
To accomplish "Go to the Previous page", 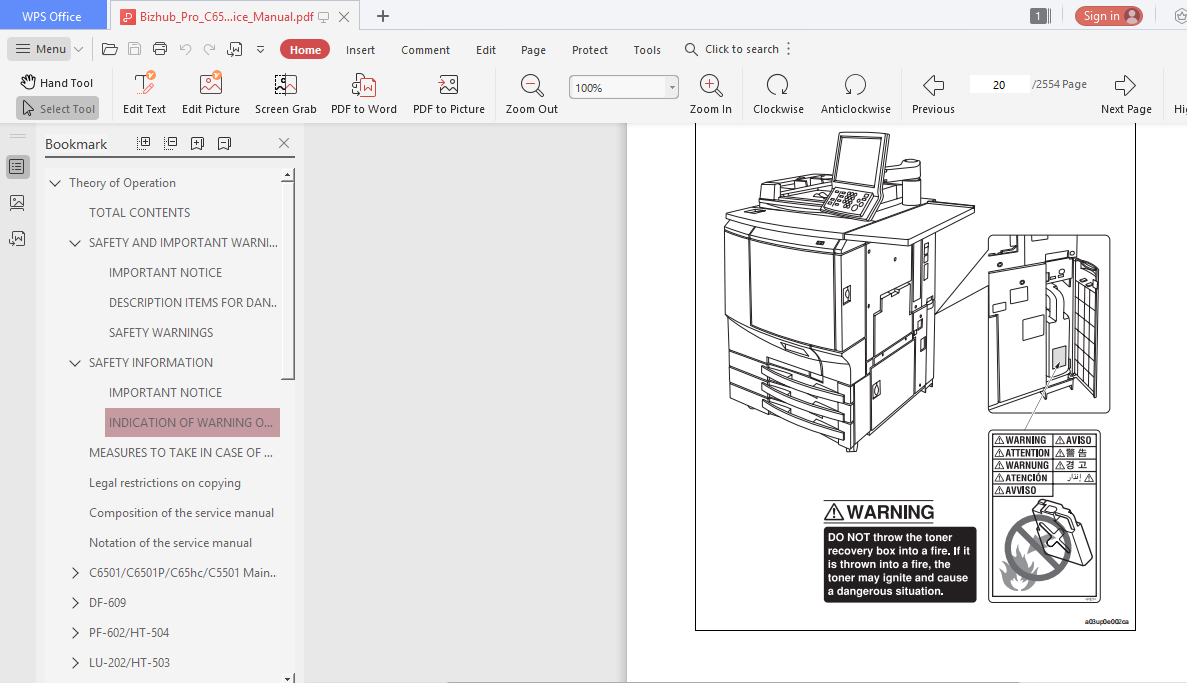I will [x=933, y=92].
